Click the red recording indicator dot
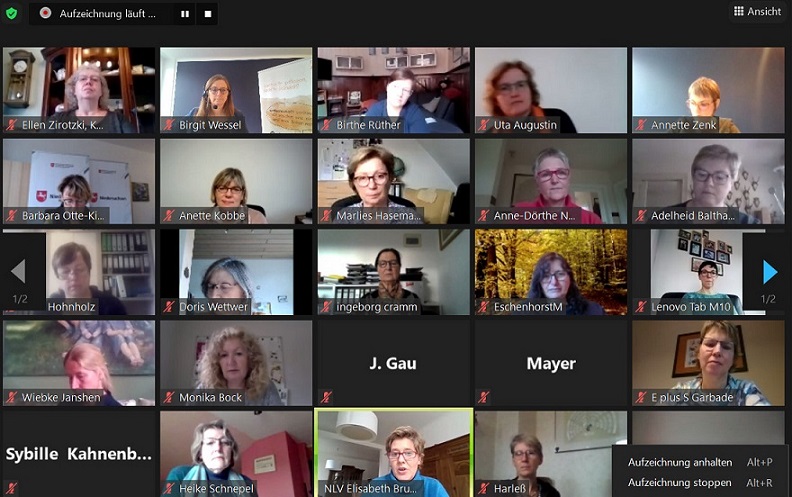The image size is (792, 497). (x=45, y=13)
